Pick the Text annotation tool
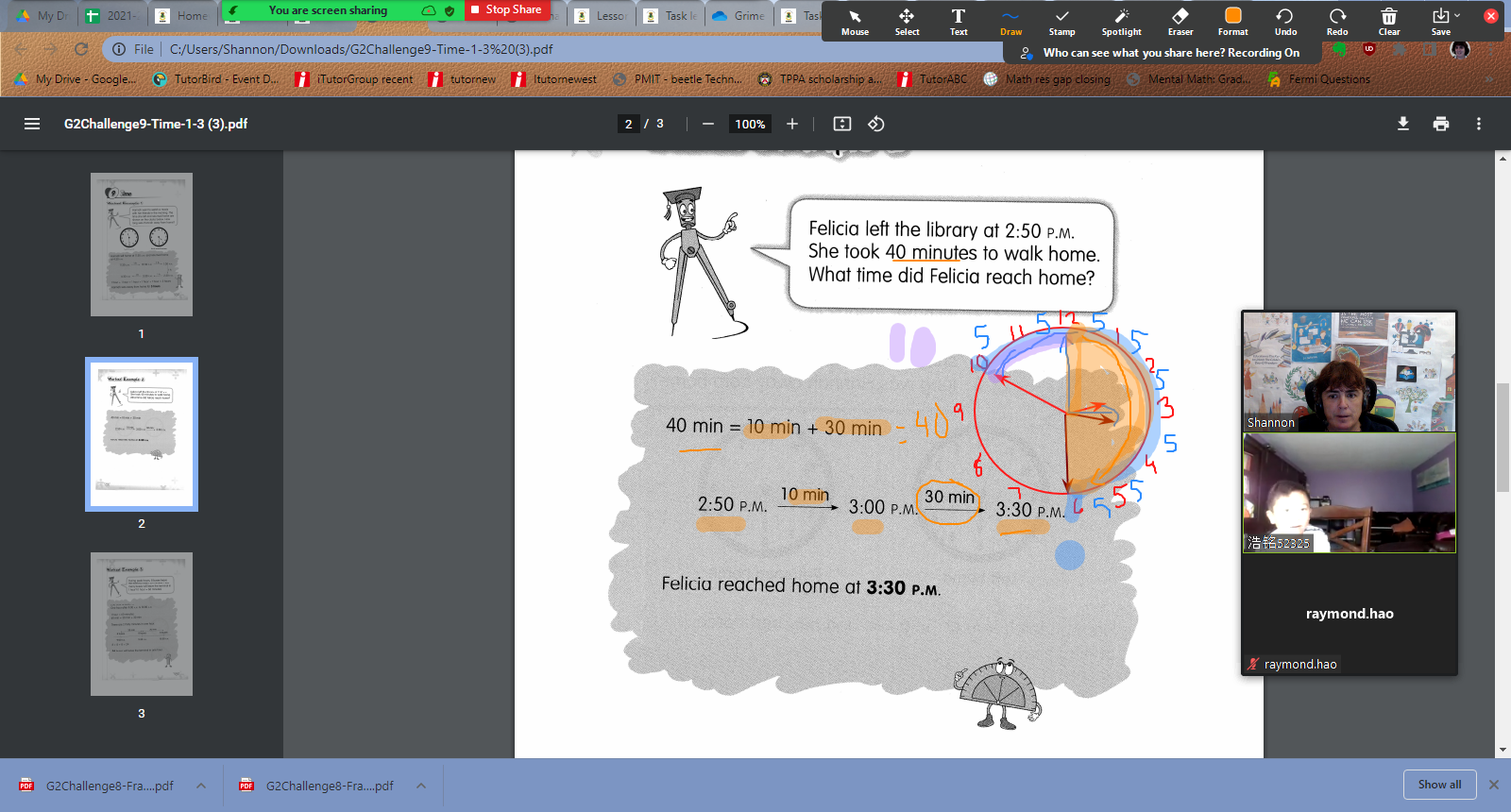This screenshot has width=1511, height=812. [959, 22]
